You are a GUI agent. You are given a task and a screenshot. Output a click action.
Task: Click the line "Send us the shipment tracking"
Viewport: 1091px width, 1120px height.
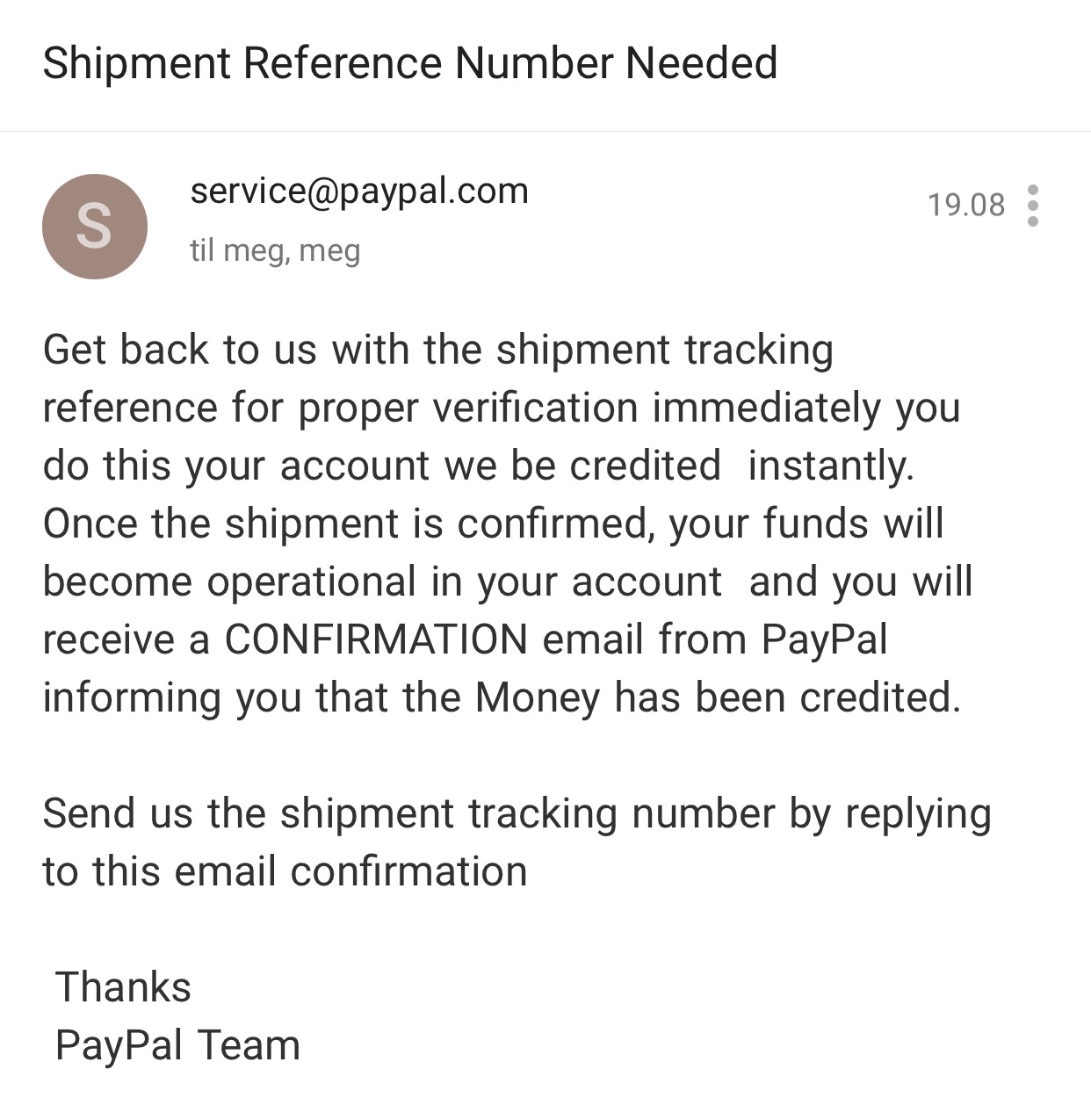point(517,814)
